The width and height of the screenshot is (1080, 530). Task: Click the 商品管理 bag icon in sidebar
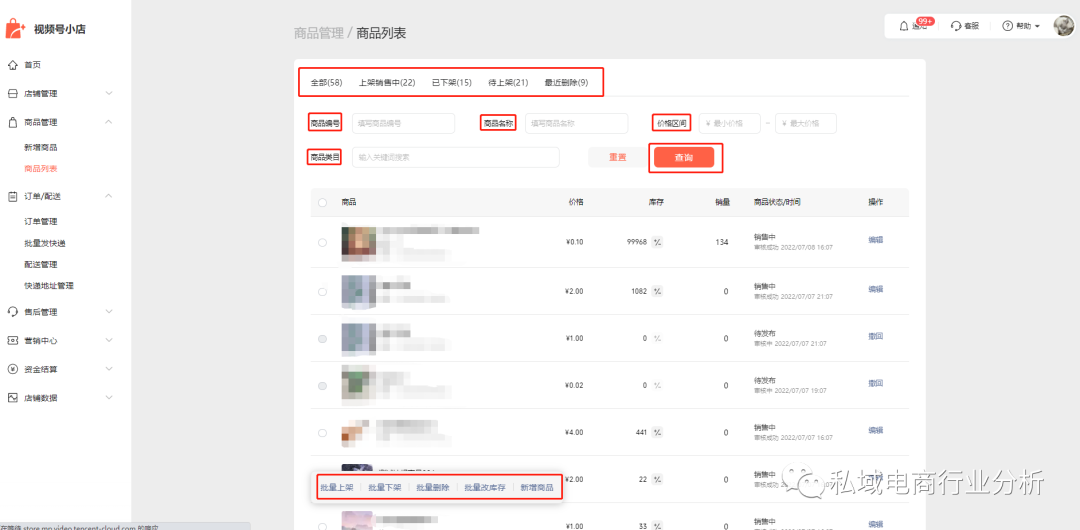click(x=12, y=122)
